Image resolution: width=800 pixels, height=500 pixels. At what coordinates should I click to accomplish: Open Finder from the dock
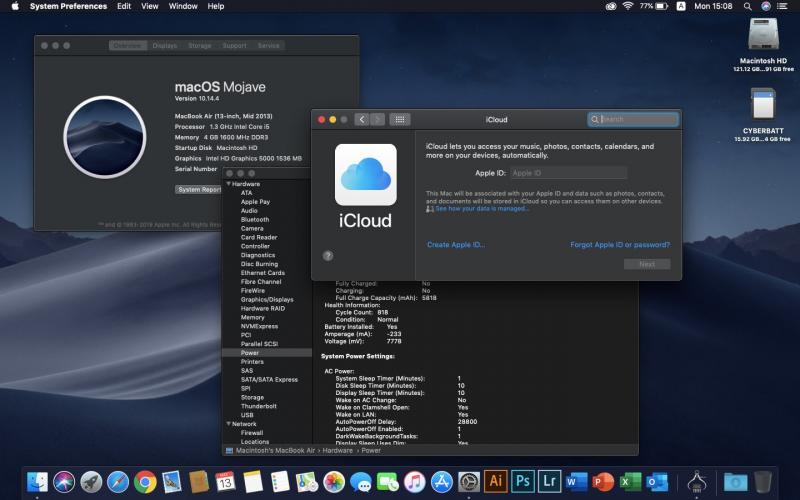click(37, 482)
